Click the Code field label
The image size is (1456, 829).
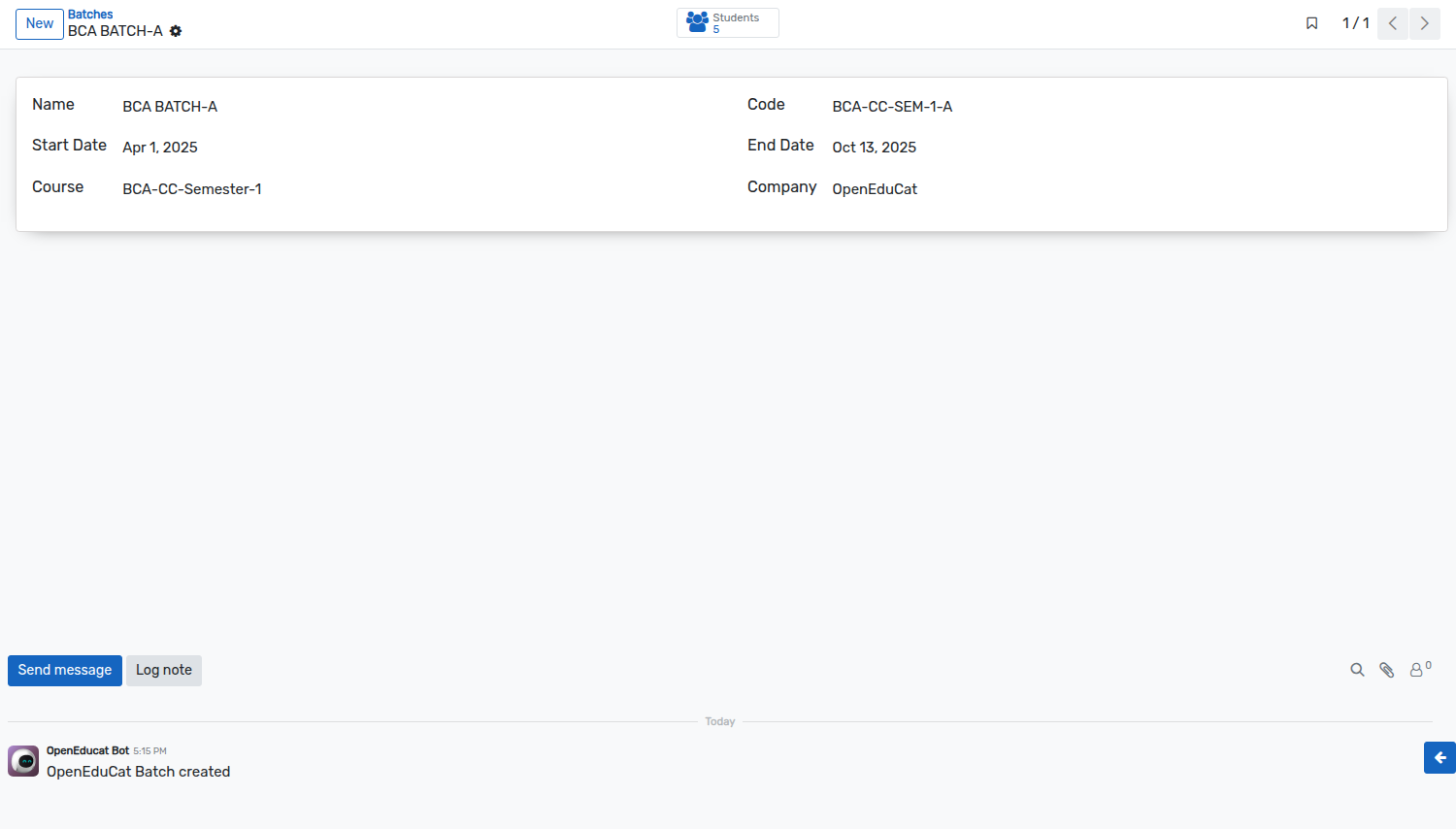pyautogui.click(x=766, y=105)
